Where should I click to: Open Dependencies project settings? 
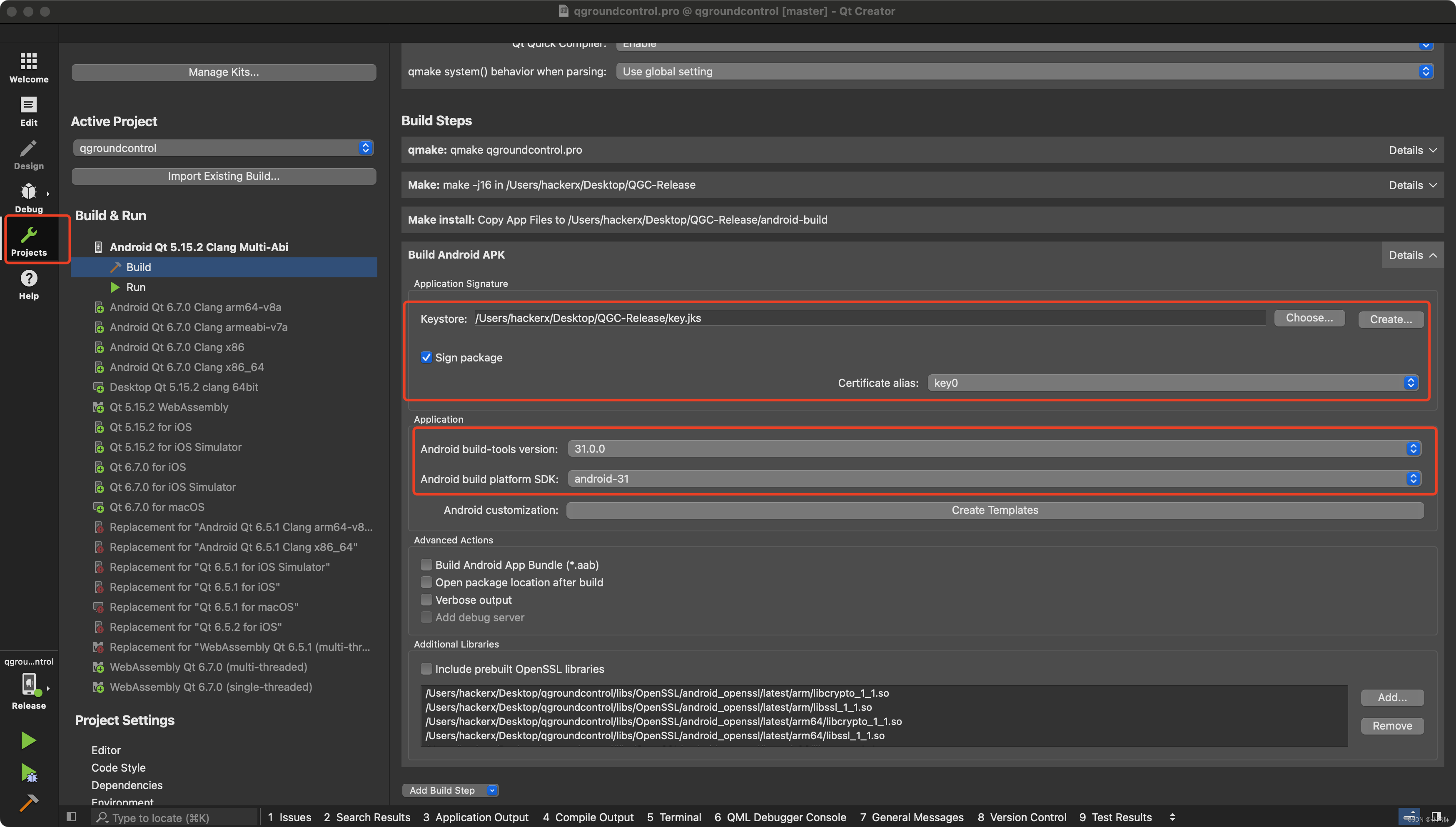pos(127,785)
